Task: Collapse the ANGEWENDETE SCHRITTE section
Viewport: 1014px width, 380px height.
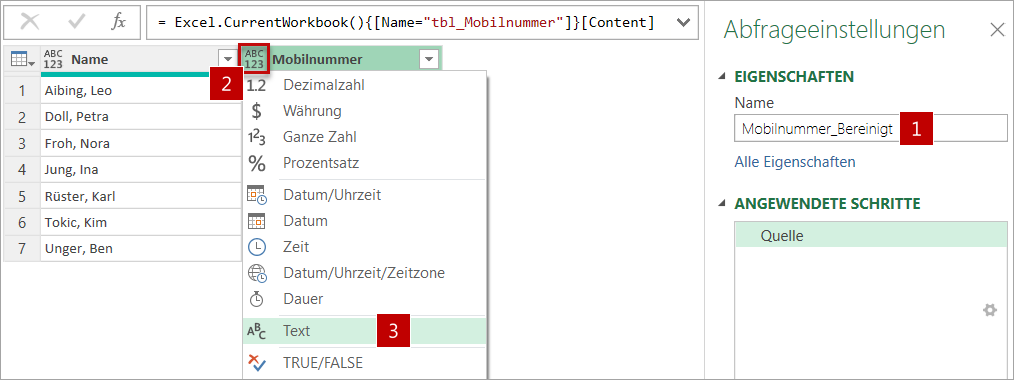Action: tap(722, 204)
